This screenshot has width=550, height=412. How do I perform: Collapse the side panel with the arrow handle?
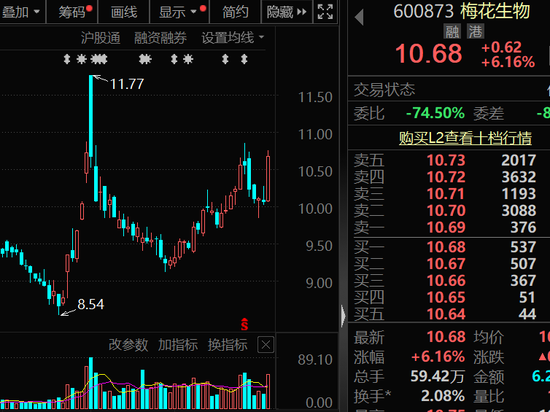[x=343, y=315]
